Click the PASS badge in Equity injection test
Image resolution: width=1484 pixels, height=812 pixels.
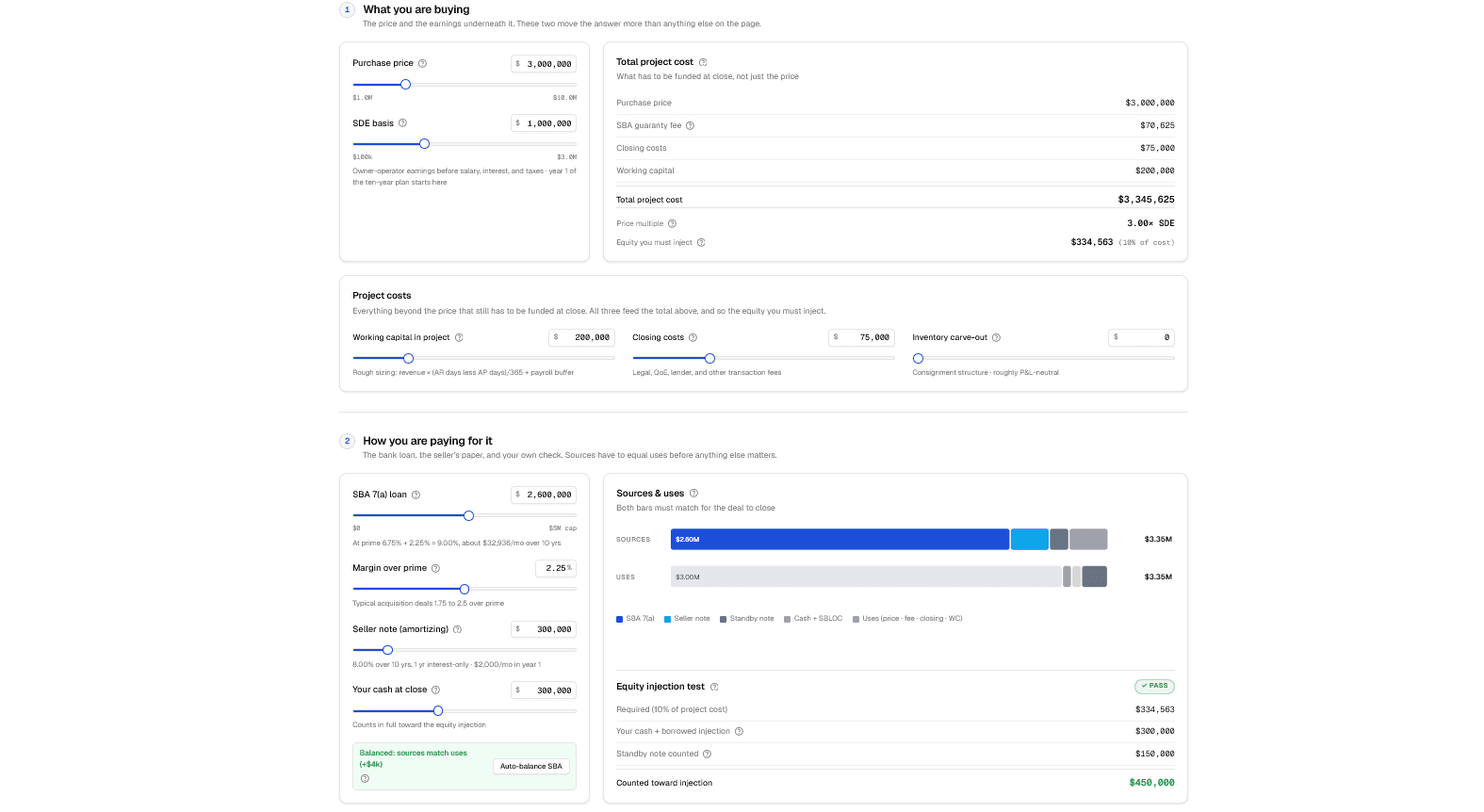point(1154,686)
